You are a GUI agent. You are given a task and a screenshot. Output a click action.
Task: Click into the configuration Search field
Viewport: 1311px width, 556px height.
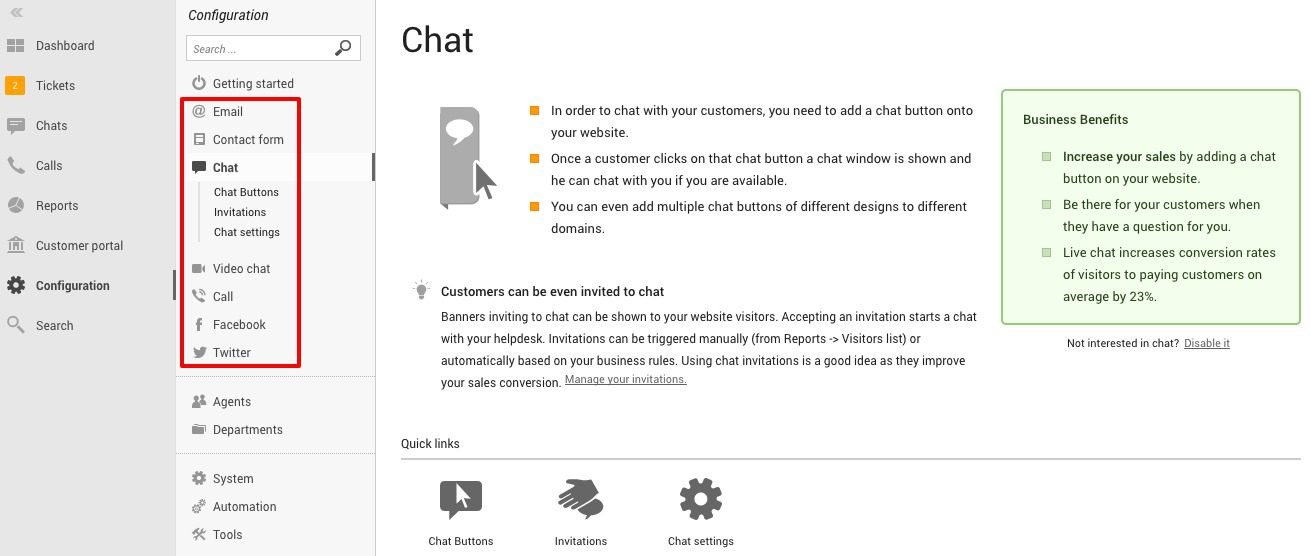(260, 48)
